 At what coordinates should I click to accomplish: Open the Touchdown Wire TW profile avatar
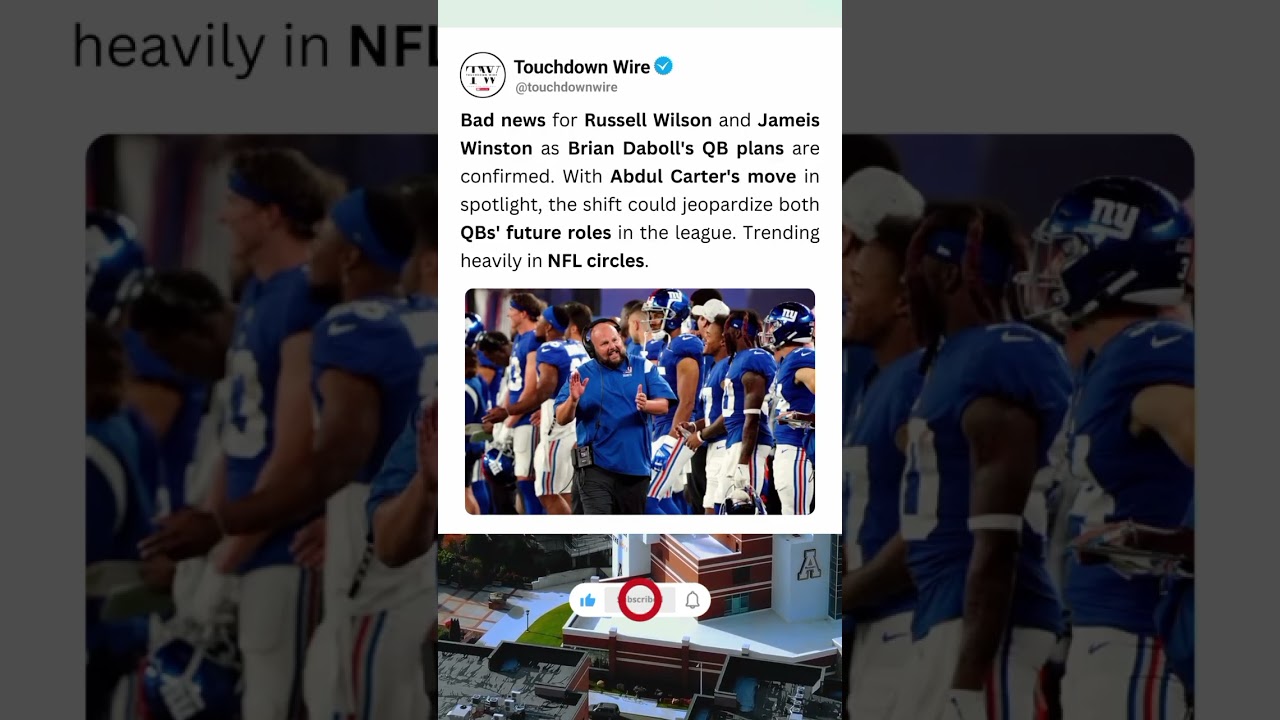point(482,75)
